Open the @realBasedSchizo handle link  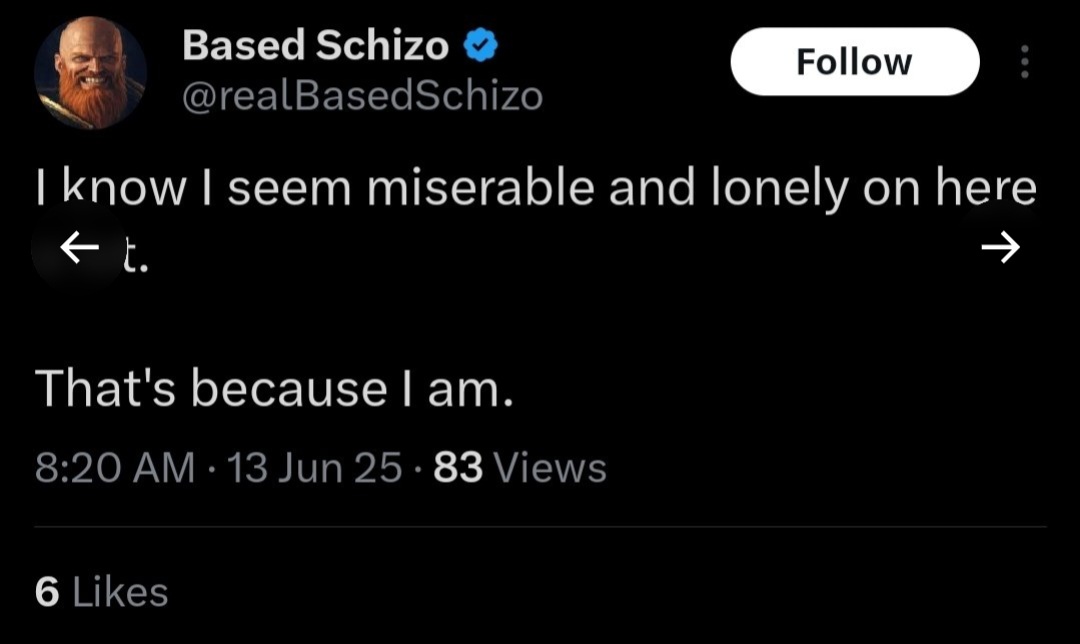(x=362, y=96)
